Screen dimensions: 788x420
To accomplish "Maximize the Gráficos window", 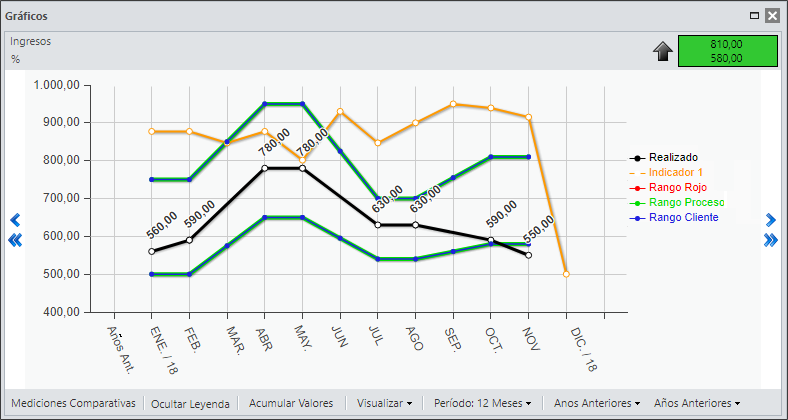I will click(754, 16).
